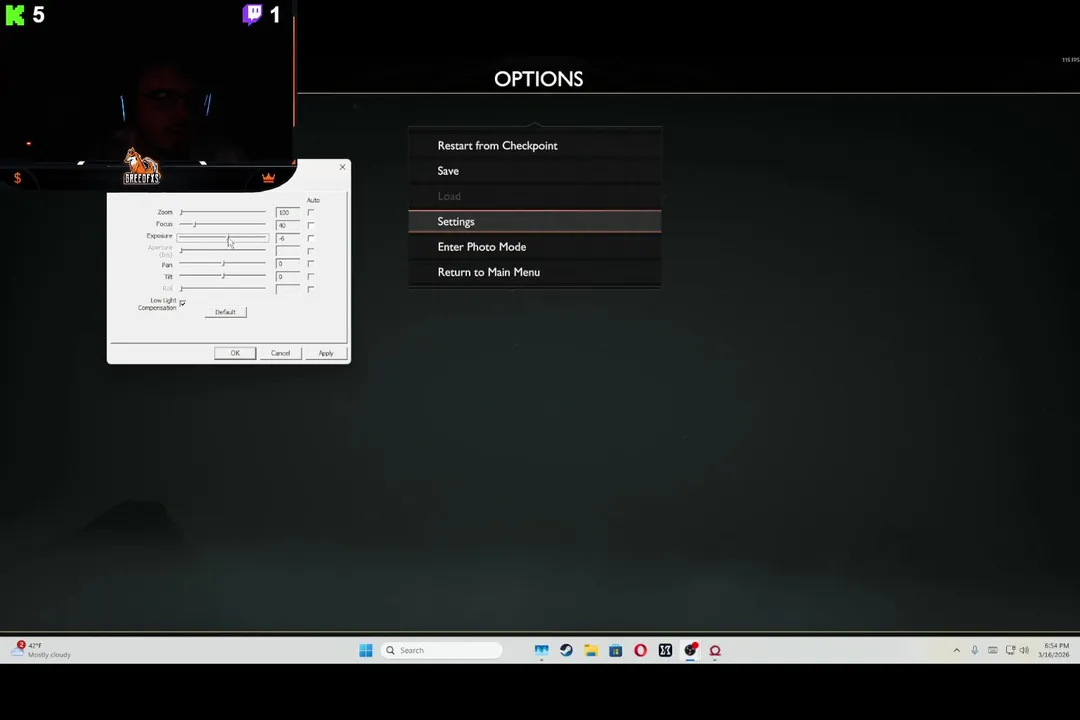Viewport: 1080px width, 720px height.
Task: Uncheck Low Light Compensation
Action: tap(183, 302)
